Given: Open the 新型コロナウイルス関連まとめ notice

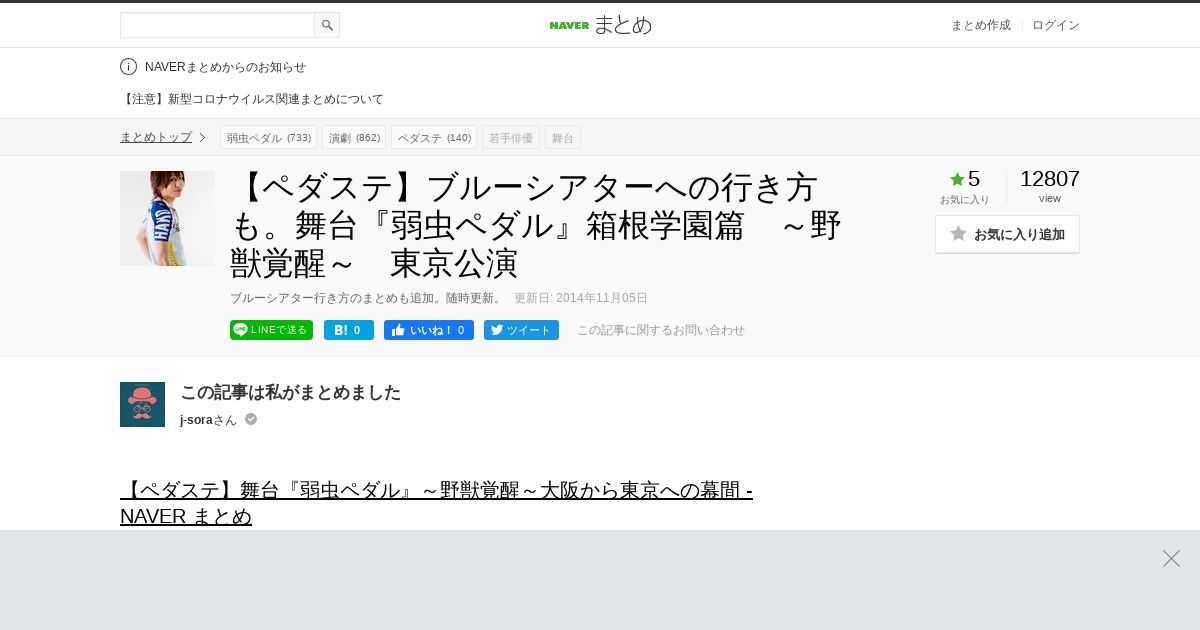Looking at the screenshot, I should coord(252,99).
